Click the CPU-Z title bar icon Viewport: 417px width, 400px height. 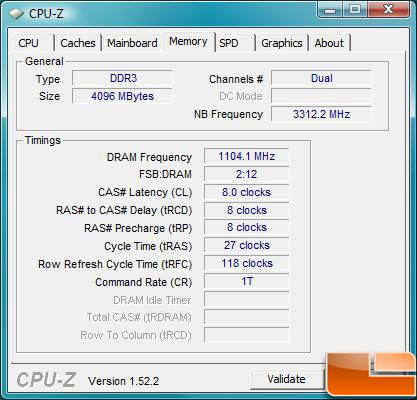[x=16, y=14]
